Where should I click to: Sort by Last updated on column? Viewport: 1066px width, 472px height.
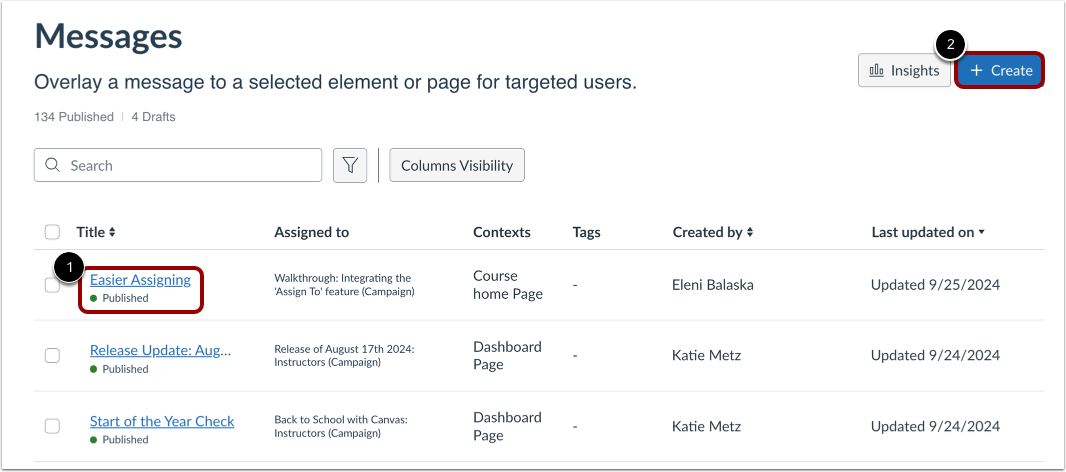click(x=928, y=232)
